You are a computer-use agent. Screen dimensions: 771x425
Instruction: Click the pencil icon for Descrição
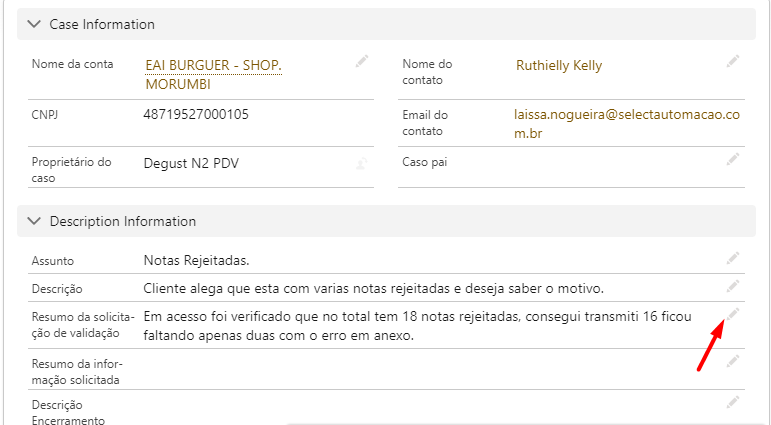[733, 287]
